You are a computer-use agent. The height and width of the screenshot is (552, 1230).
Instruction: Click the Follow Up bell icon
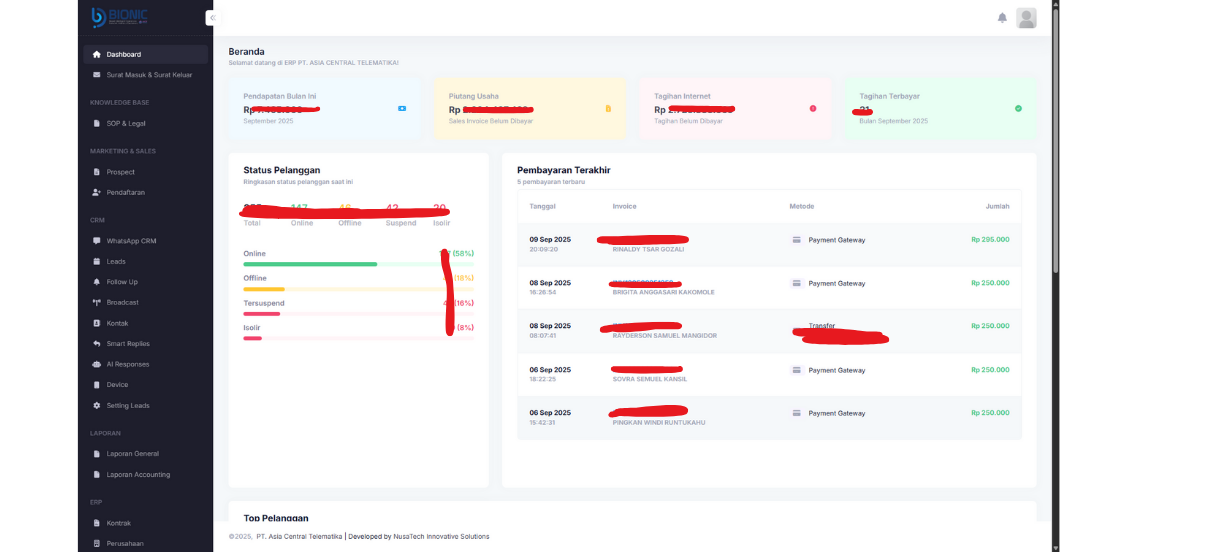pyautogui.click(x=96, y=282)
